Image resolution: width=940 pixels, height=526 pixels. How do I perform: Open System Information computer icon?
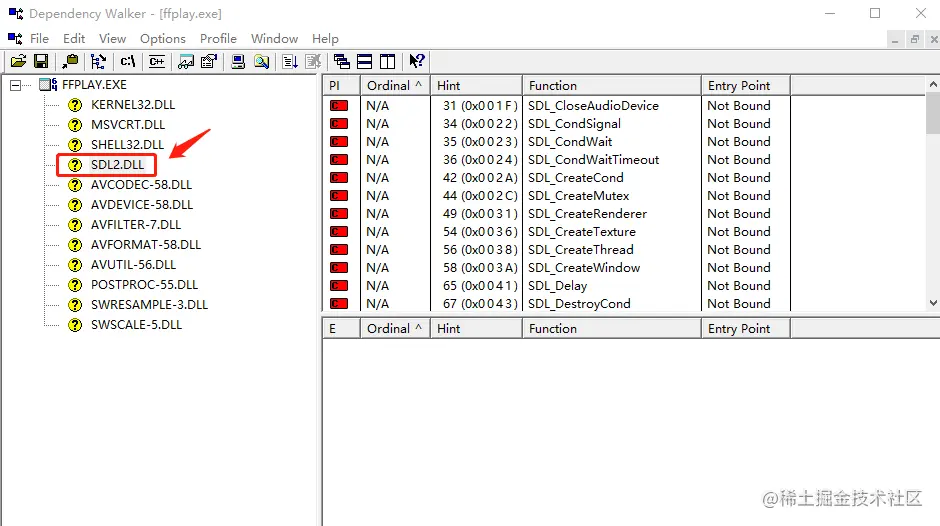[x=238, y=61]
